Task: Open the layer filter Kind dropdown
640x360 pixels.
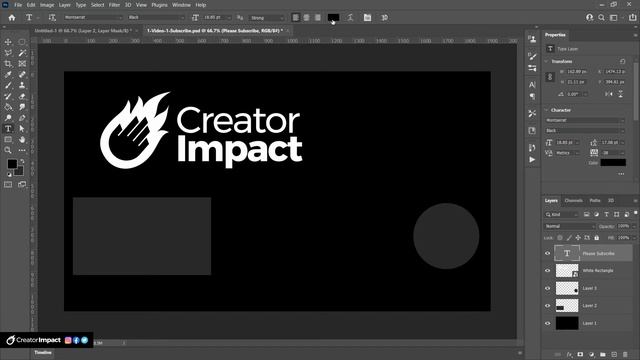Action: coord(562,214)
